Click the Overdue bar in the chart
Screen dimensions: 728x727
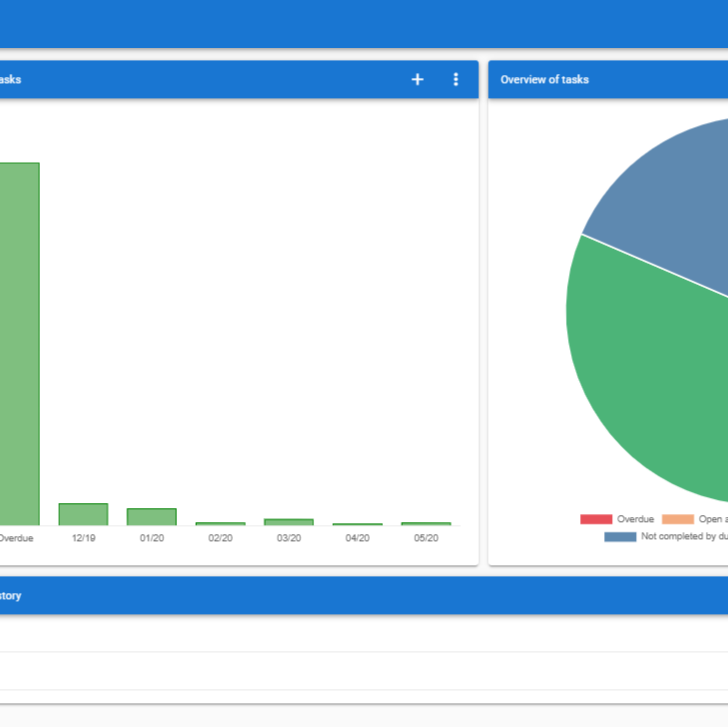[20, 344]
